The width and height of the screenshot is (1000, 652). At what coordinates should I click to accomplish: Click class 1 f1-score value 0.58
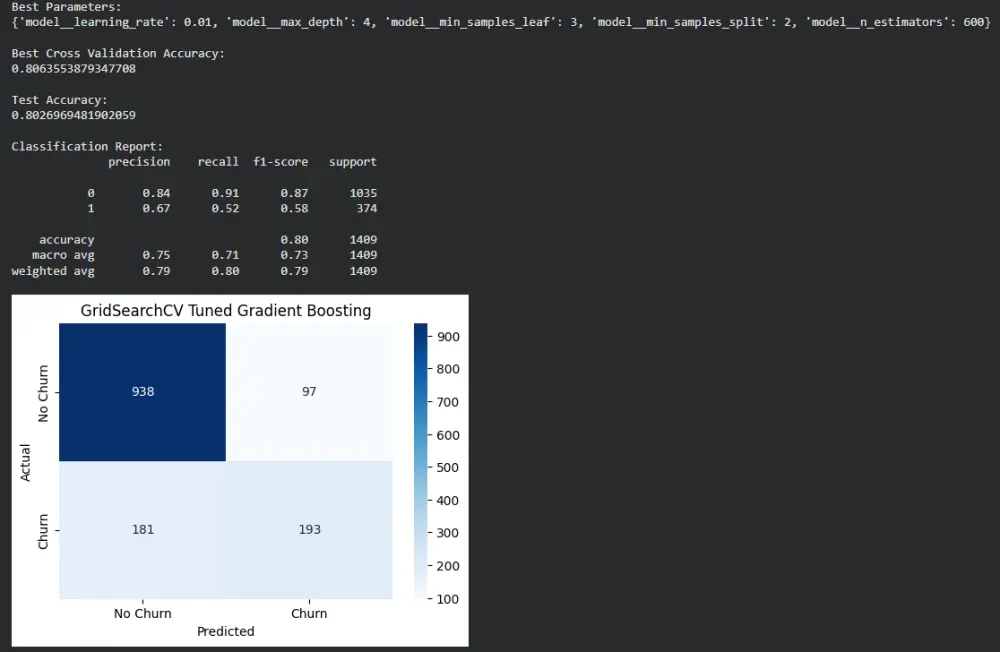point(294,209)
